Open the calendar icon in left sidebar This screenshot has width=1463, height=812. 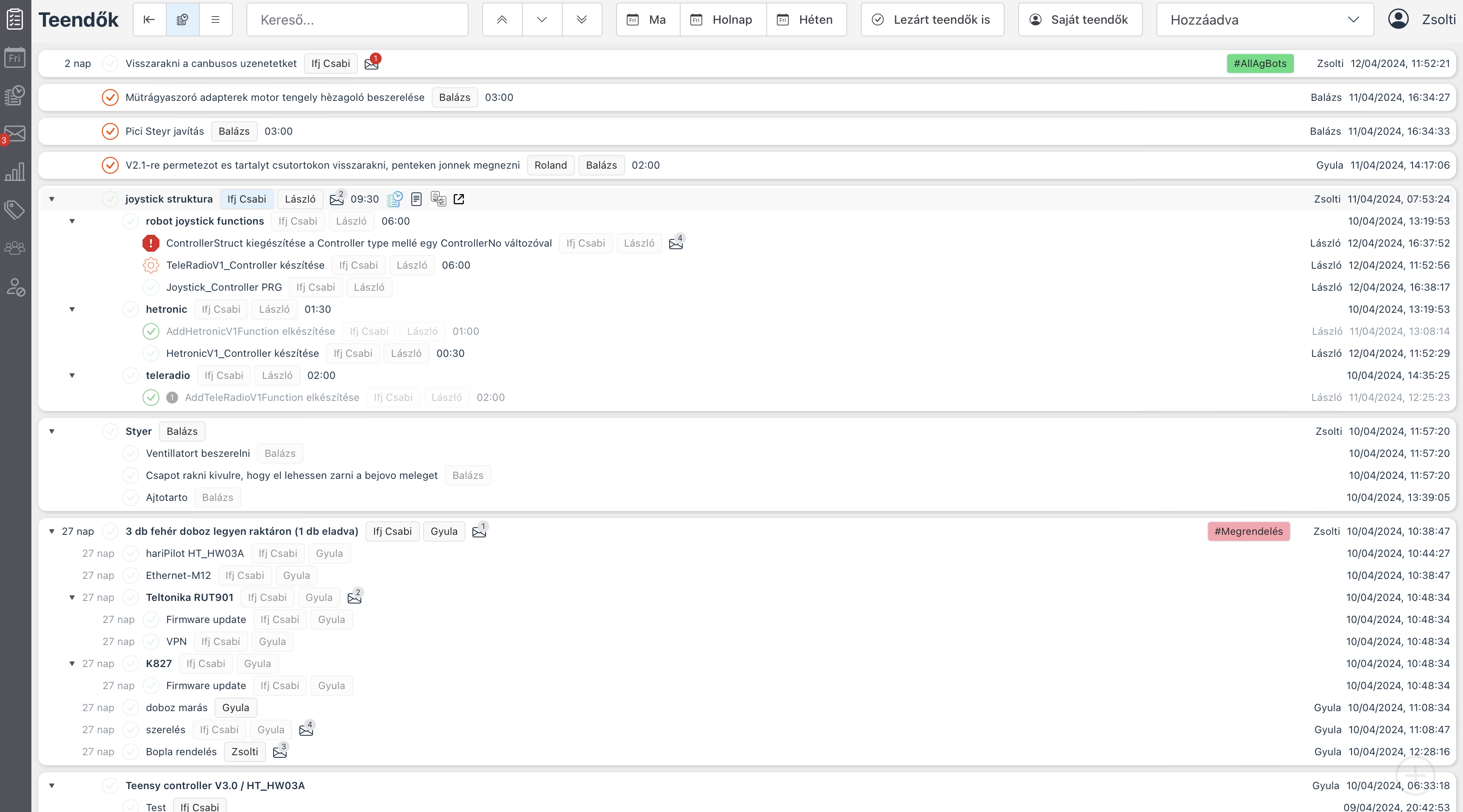click(15, 58)
